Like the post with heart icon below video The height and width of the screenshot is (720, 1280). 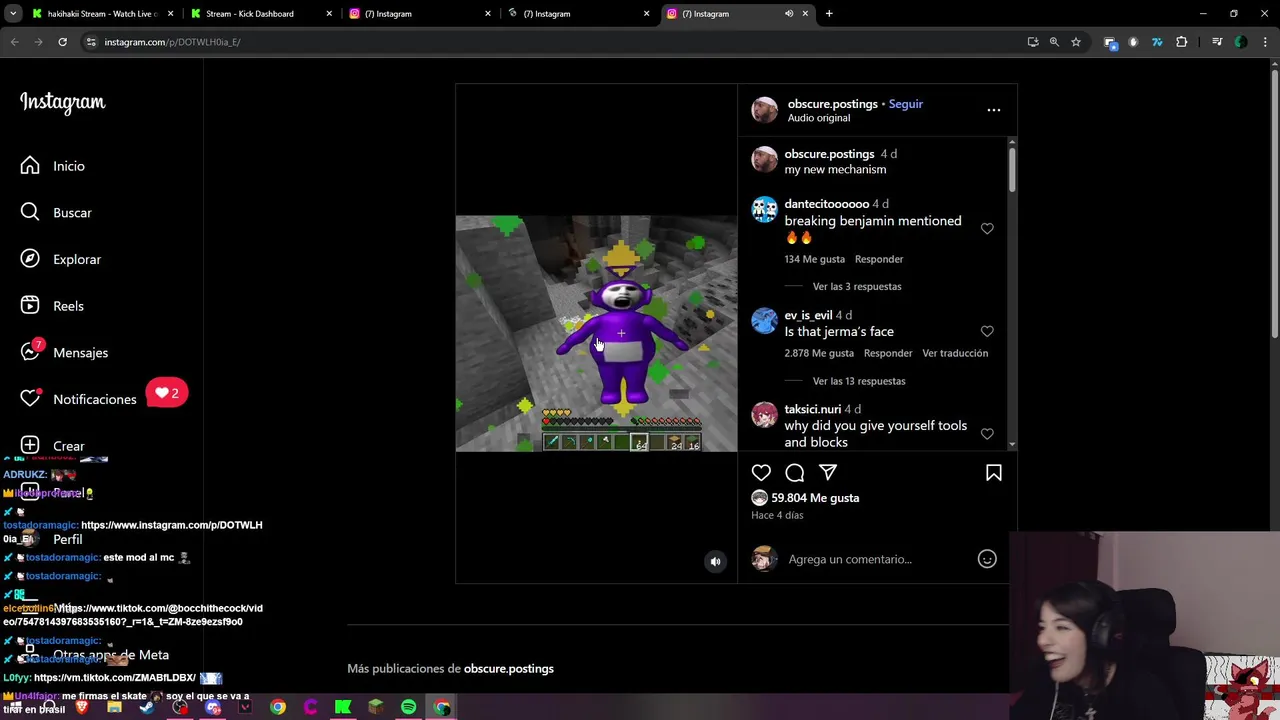(761, 472)
